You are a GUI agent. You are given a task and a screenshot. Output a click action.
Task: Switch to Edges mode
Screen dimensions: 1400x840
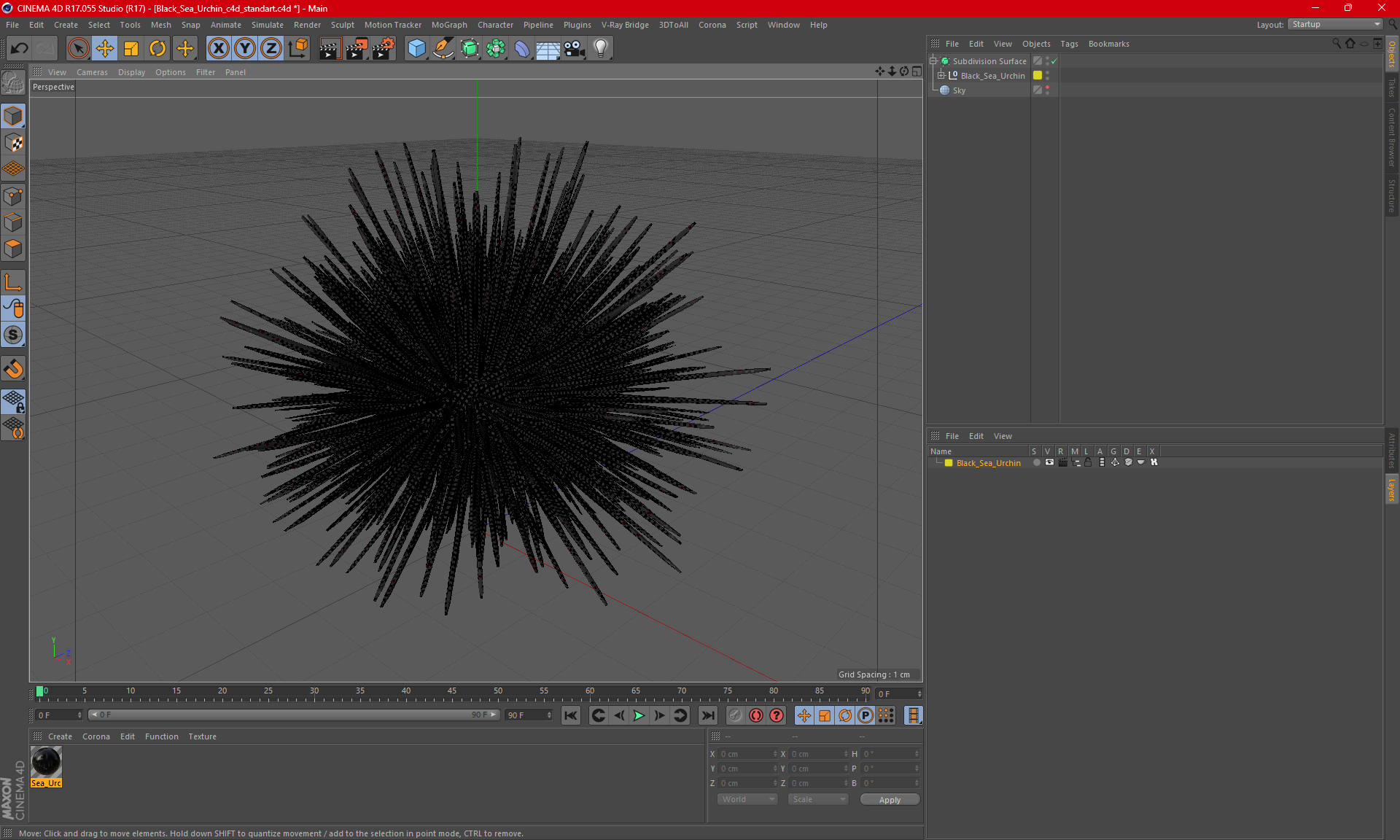coord(13,222)
